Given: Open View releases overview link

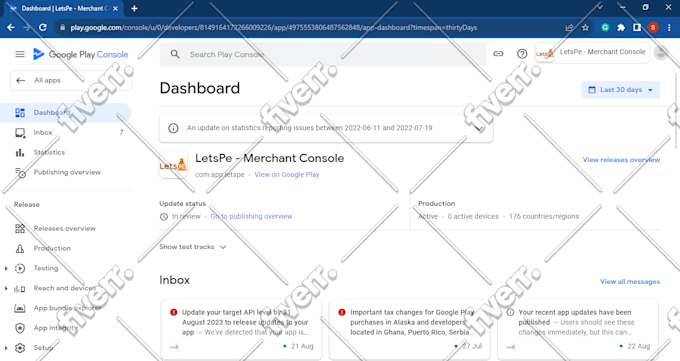Looking at the screenshot, I should click(621, 160).
